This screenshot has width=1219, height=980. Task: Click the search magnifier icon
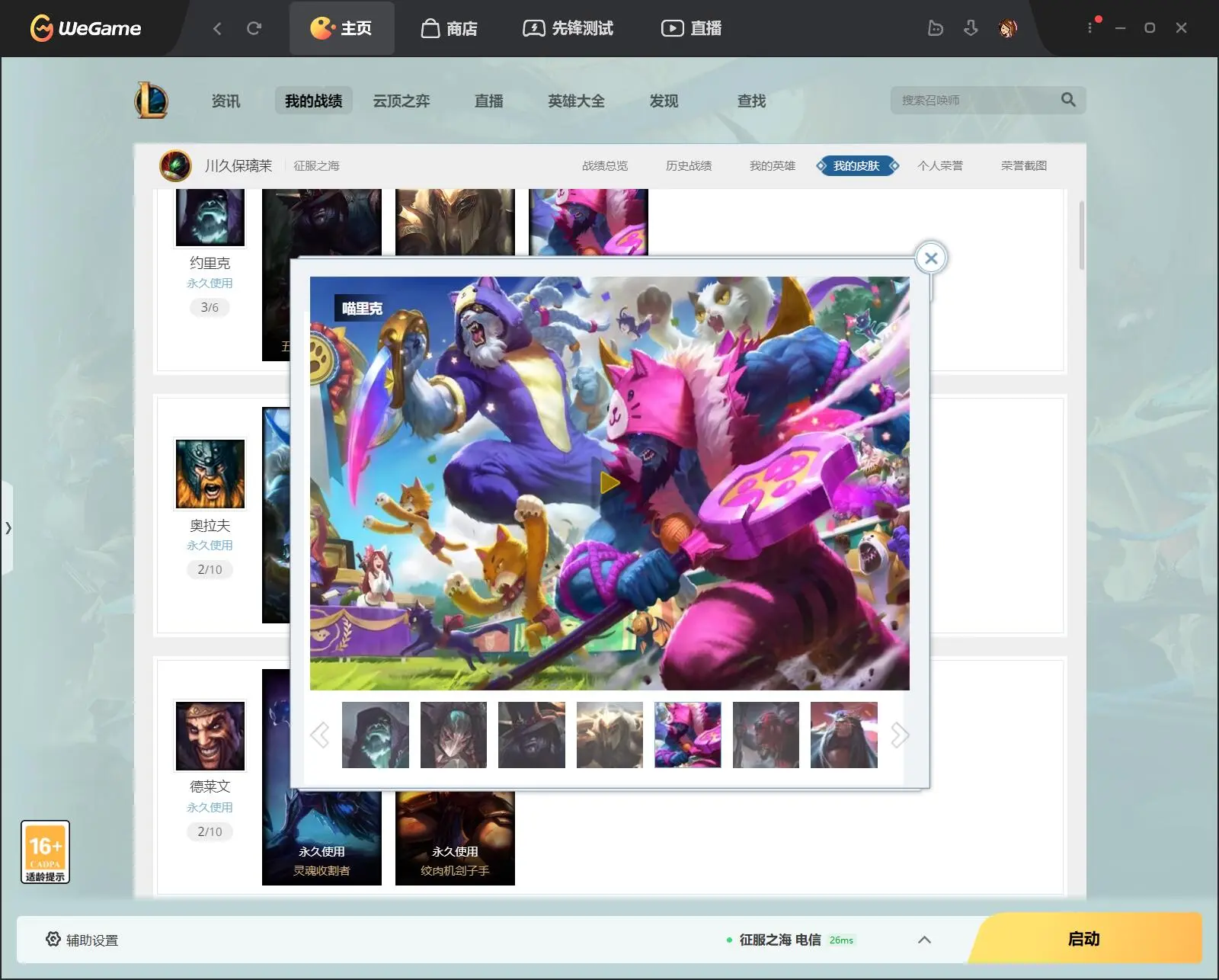(x=1068, y=100)
